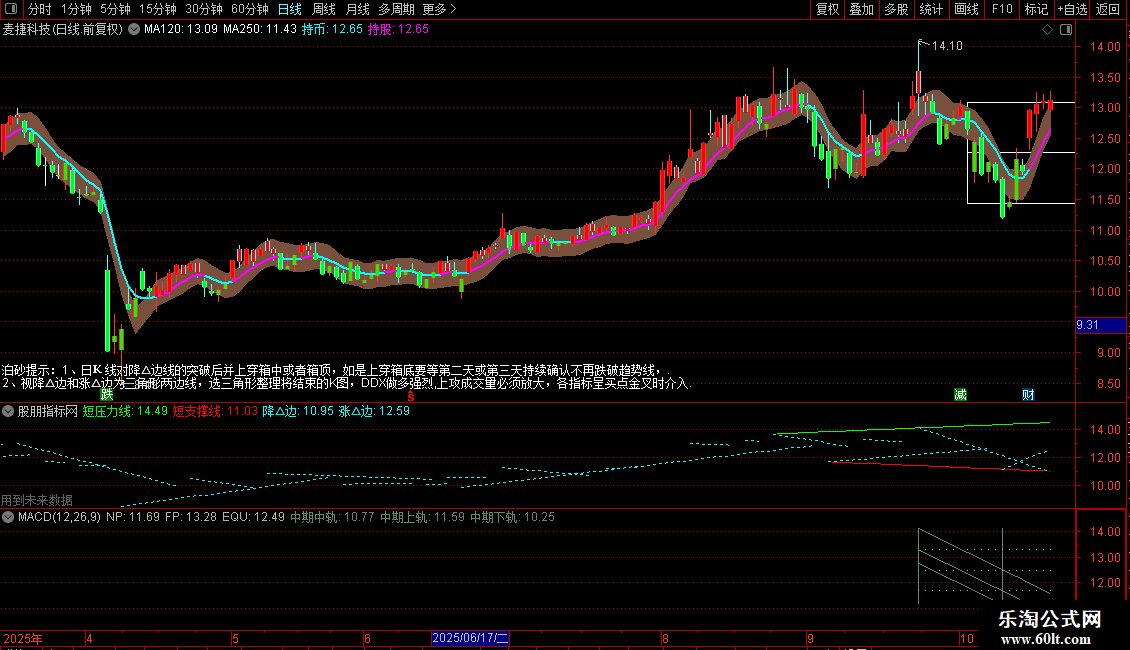
Task: Click the 股朋指标网 indicator name
Action: pos(48,411)
